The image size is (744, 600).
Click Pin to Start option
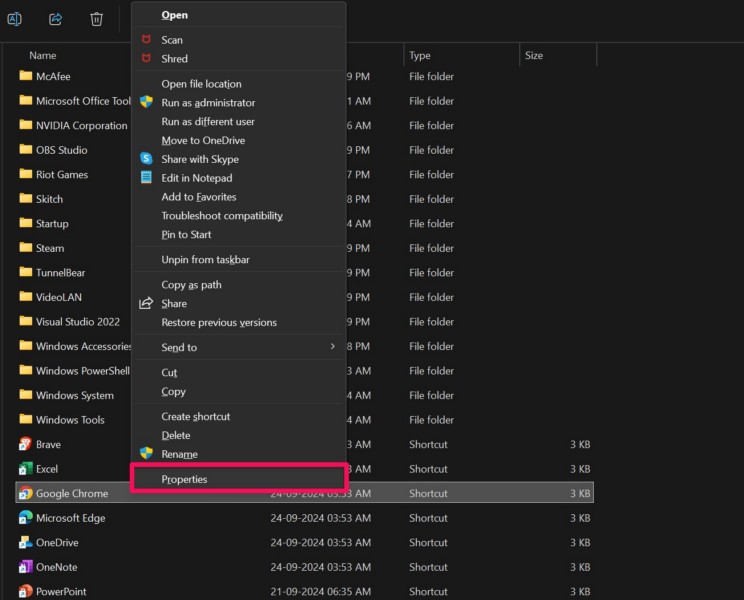187,234
